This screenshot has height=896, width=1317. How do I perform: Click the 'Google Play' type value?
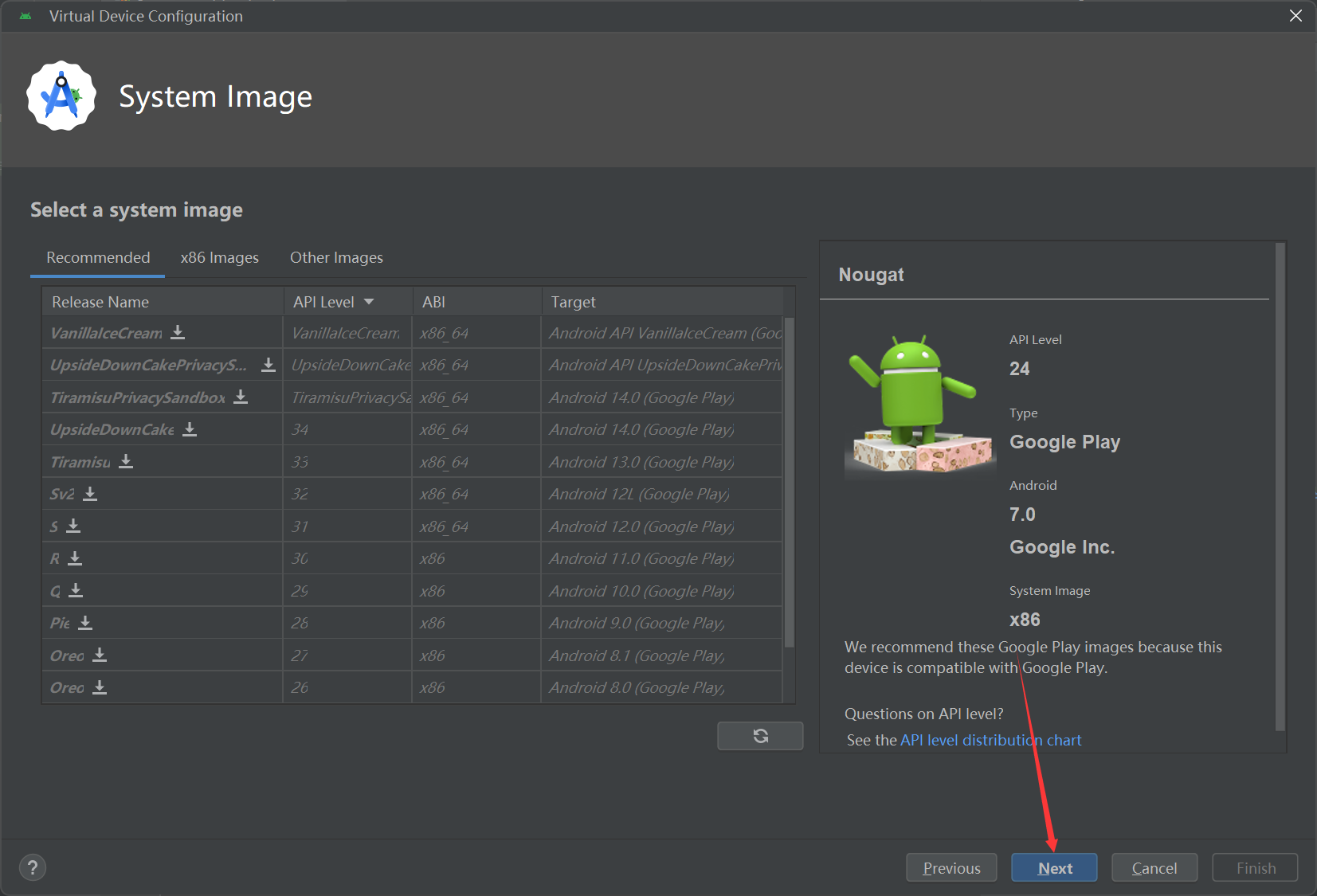(1064, 442)
